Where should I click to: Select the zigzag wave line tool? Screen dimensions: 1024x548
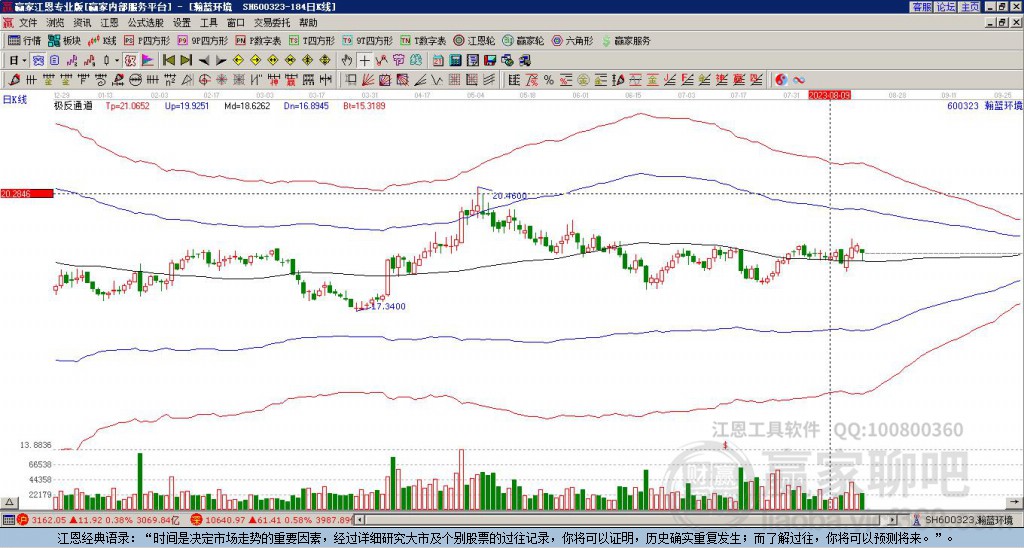tap(436, 80)
